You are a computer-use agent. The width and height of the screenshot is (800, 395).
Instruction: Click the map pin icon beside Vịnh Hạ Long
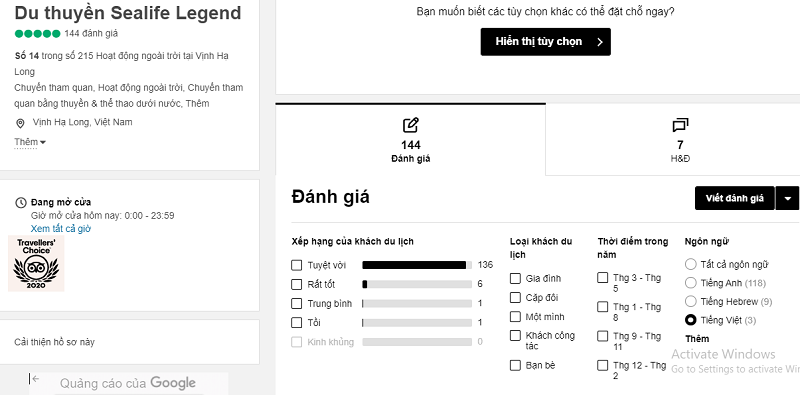point(20,123)
